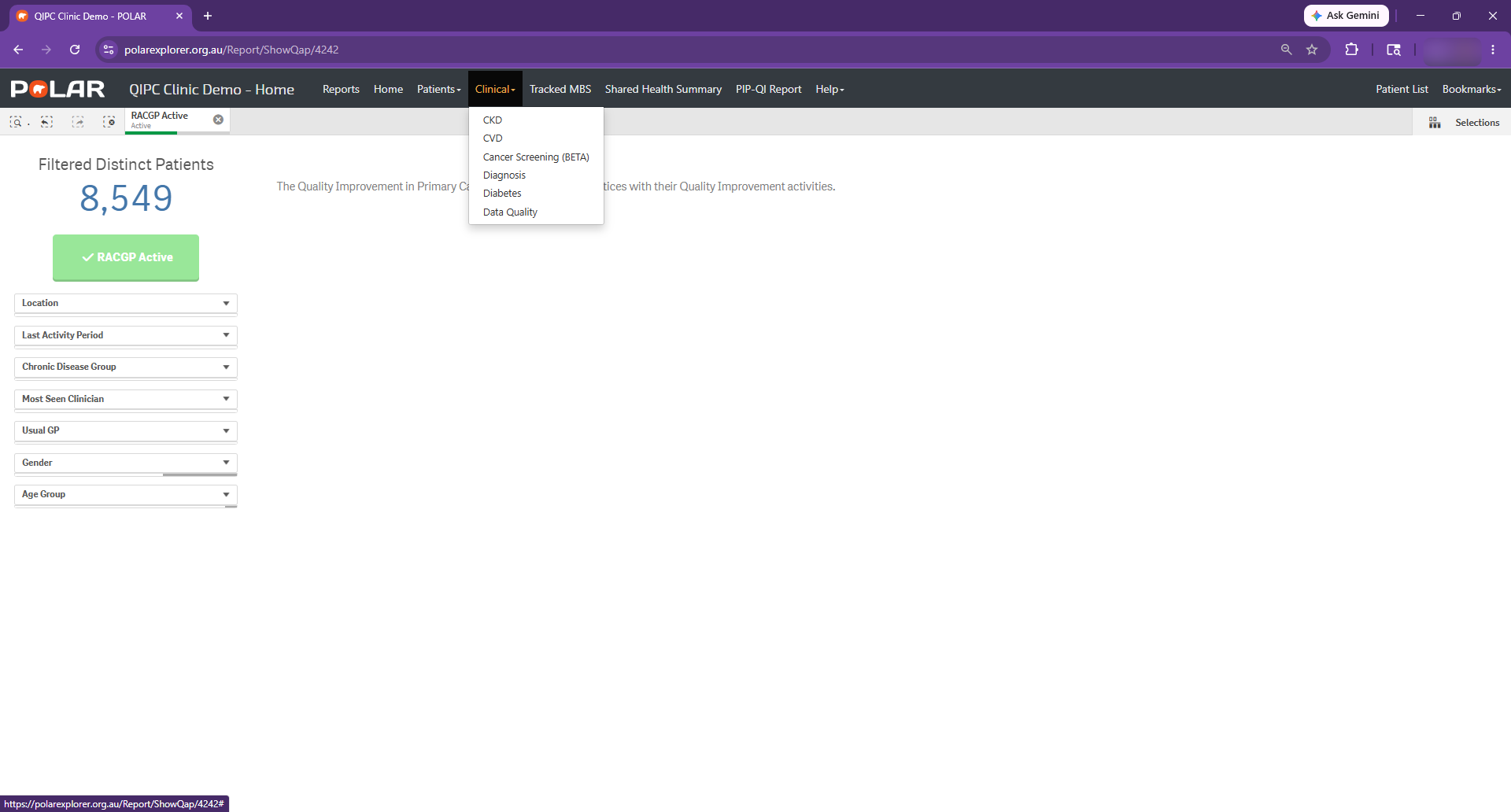Image resolution: width=1511 pixels, height=812 pixels.
Task: Select Cancer Screening (BETA) entry
Action: 536,157
